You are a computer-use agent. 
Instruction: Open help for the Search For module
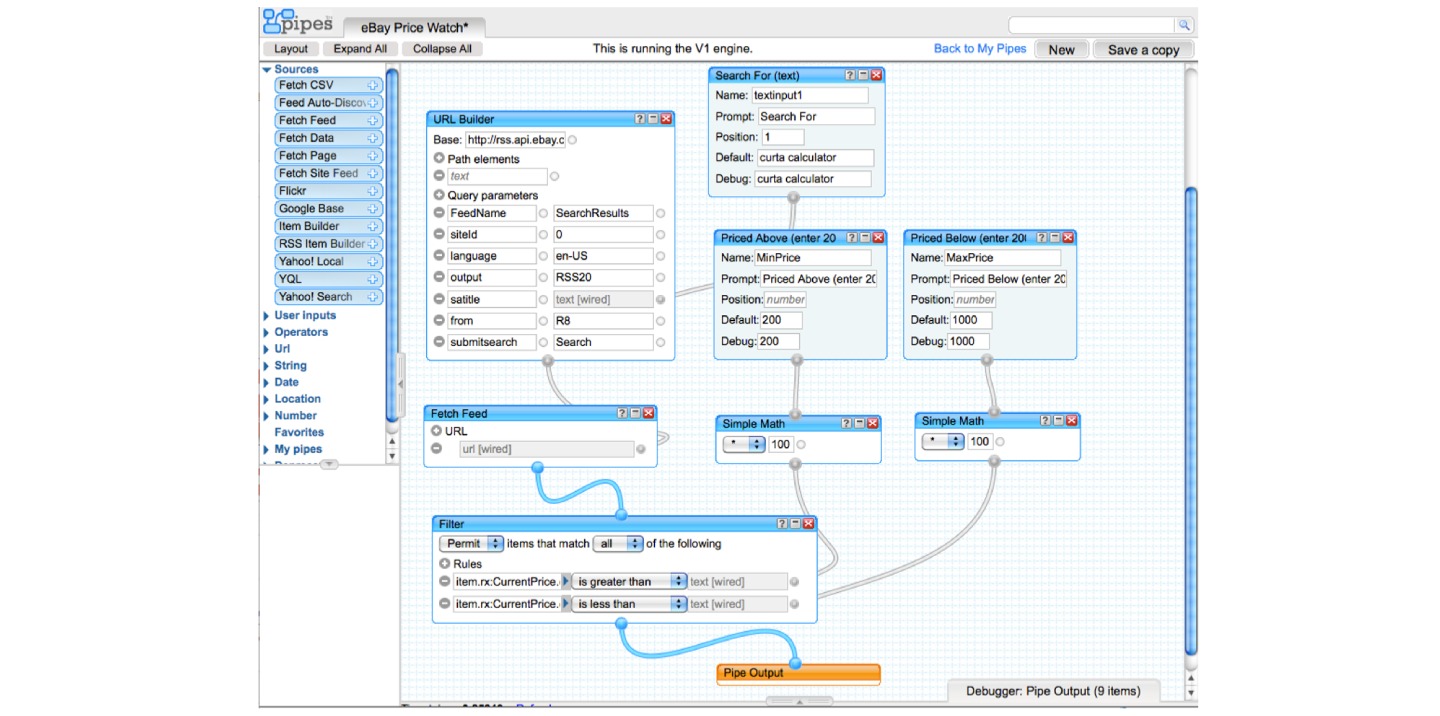pos(850,75)
